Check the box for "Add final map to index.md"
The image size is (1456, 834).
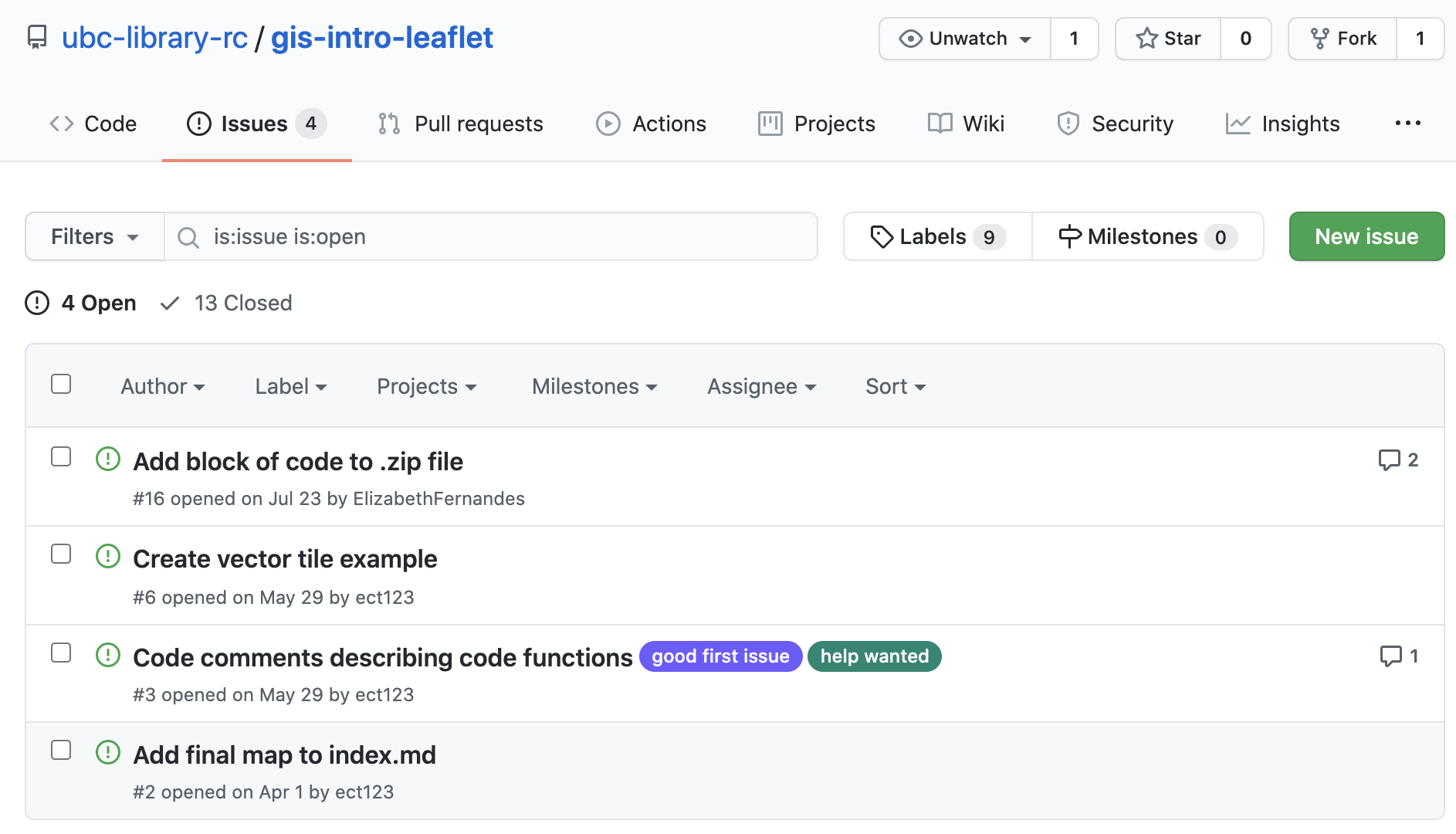61,750
